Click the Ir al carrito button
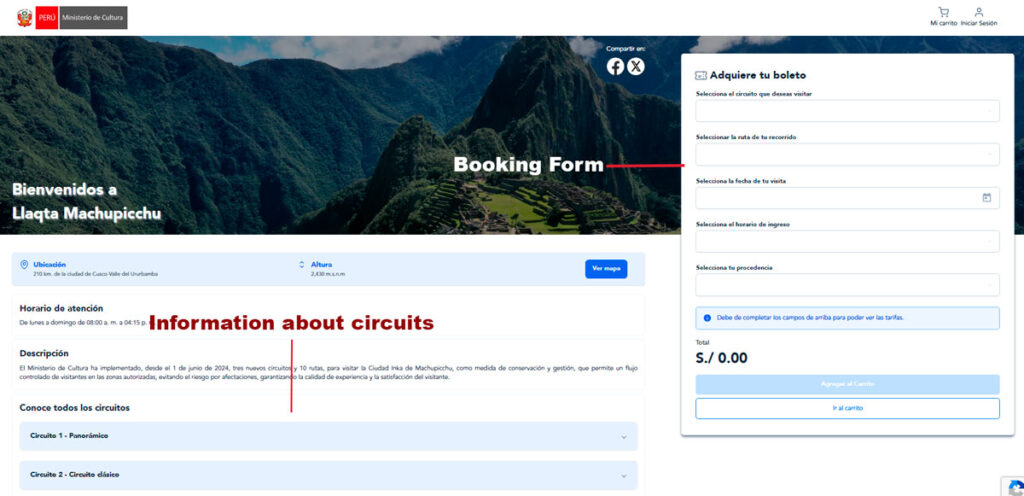1024x496 pixels. click(x=847, y=408)
